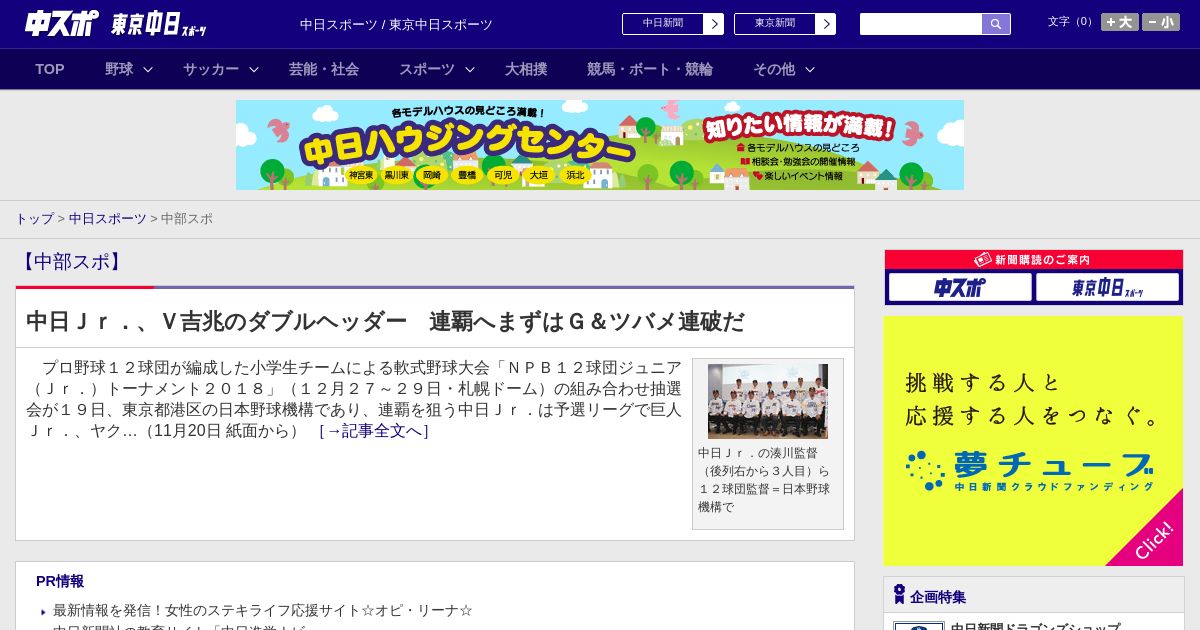Expand the スポーツ dropdown chevron
This screenshot has height=630, width=1200.
coord(470,69)
